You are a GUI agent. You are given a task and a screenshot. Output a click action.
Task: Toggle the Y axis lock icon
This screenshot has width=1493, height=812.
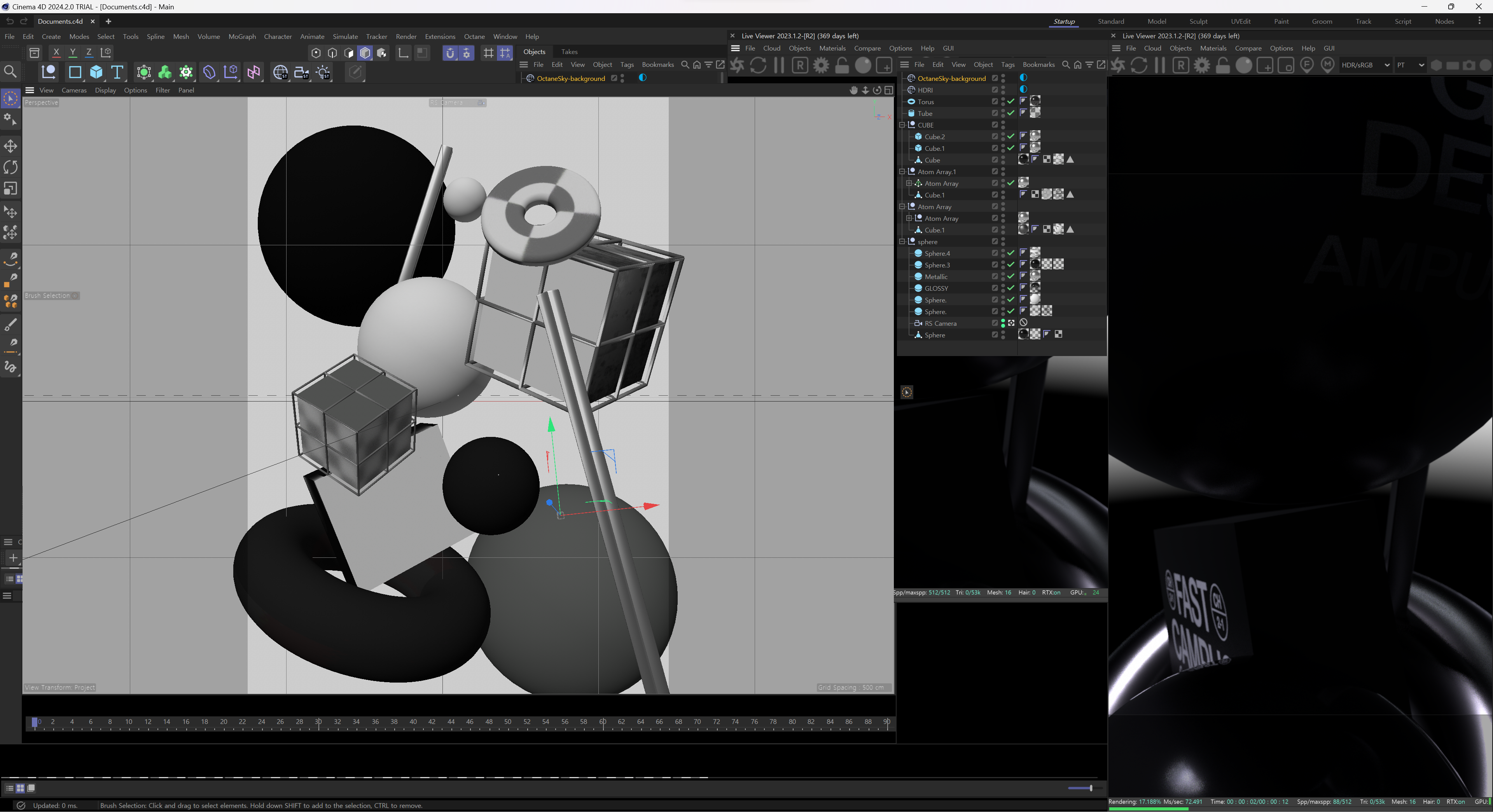point(72,52)
